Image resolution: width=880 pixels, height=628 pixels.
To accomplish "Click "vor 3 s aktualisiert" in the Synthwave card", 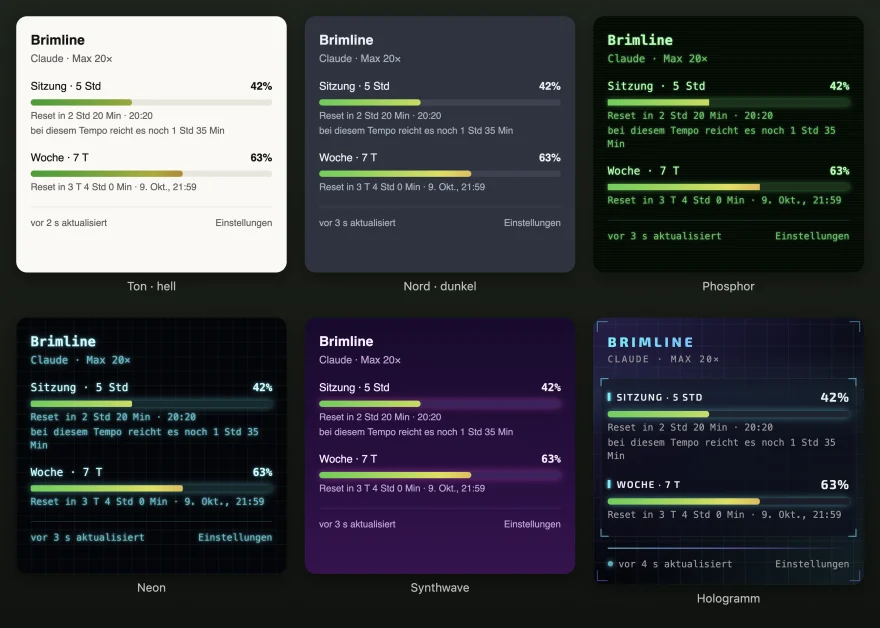I will 357,524.
